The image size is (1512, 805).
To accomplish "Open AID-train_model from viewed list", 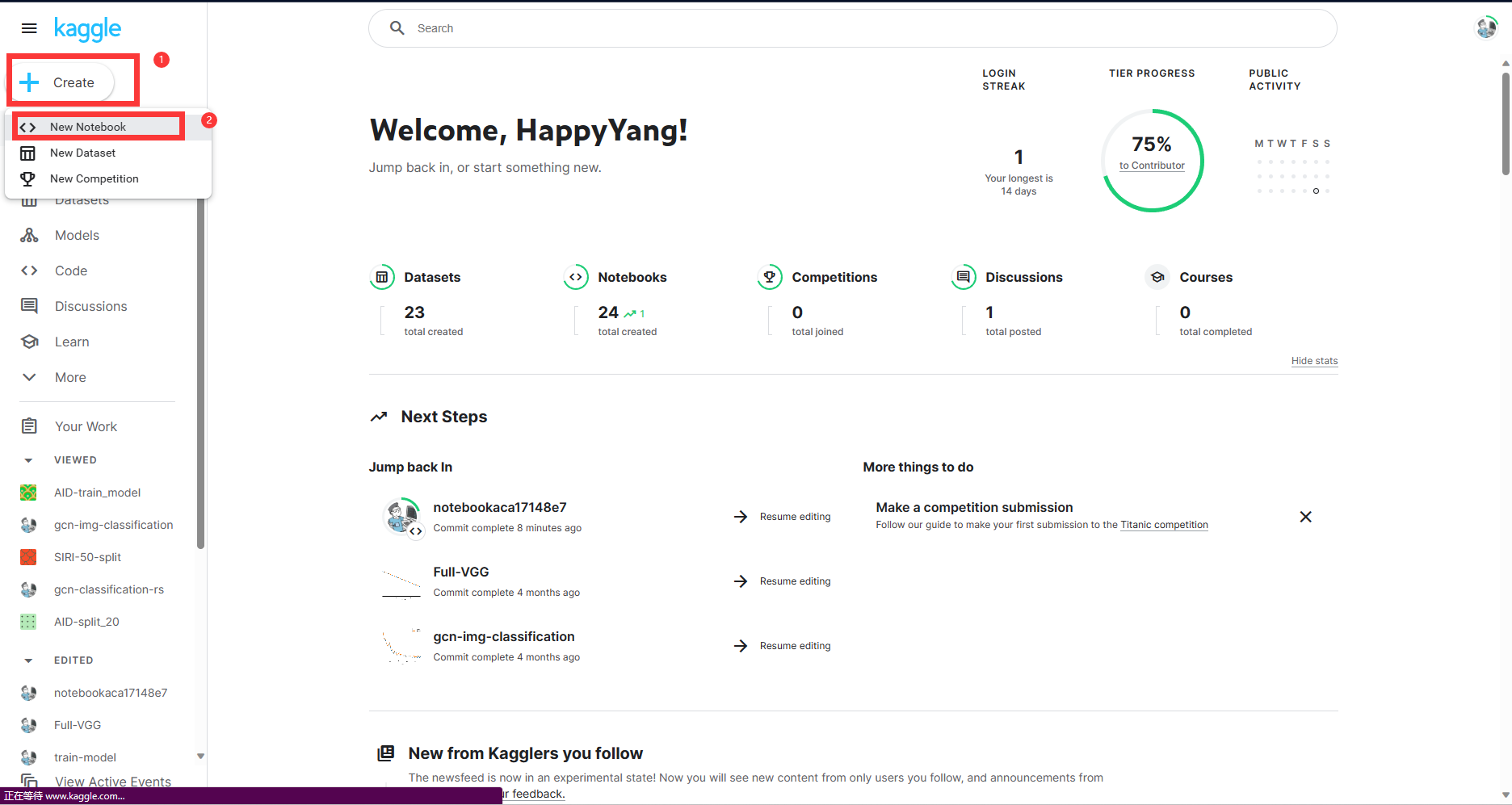I will click(x=97, y=493).
